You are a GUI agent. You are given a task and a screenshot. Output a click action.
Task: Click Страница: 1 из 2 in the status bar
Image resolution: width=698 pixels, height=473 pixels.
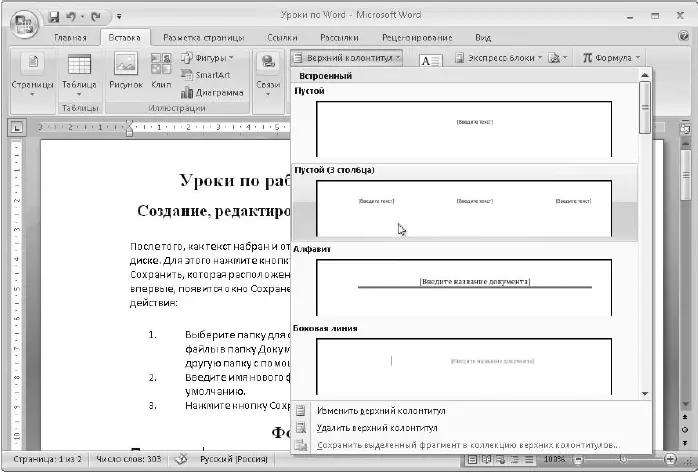tap(47, 459)
